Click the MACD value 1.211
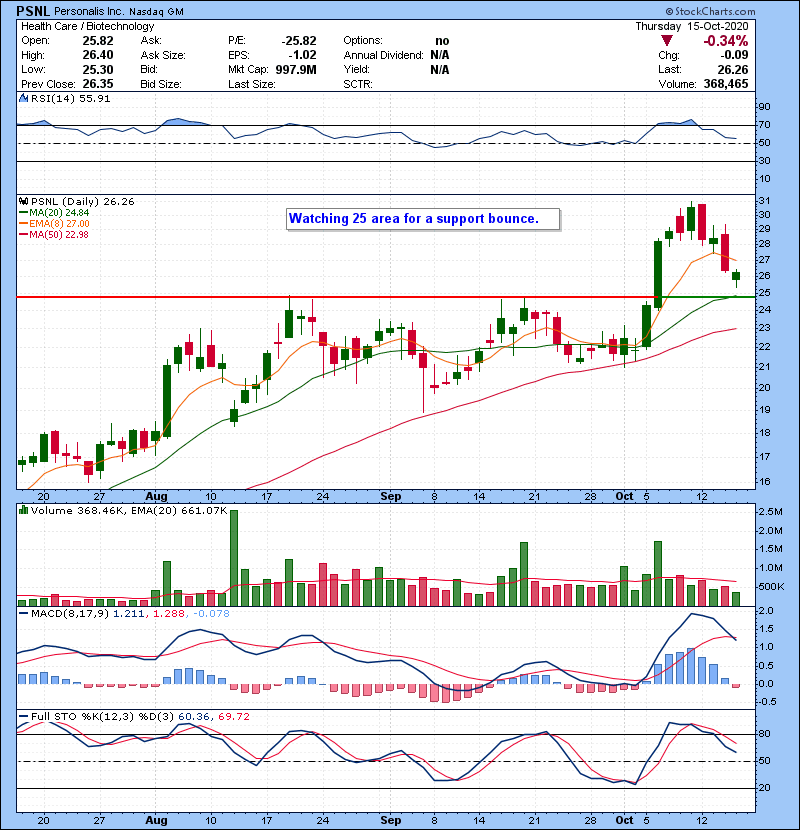The height and width of the screenshot is (830, 800). [x=128, y=614]
